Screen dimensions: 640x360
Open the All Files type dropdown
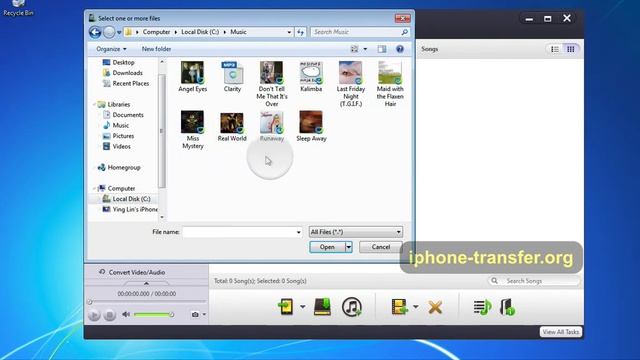356,232
